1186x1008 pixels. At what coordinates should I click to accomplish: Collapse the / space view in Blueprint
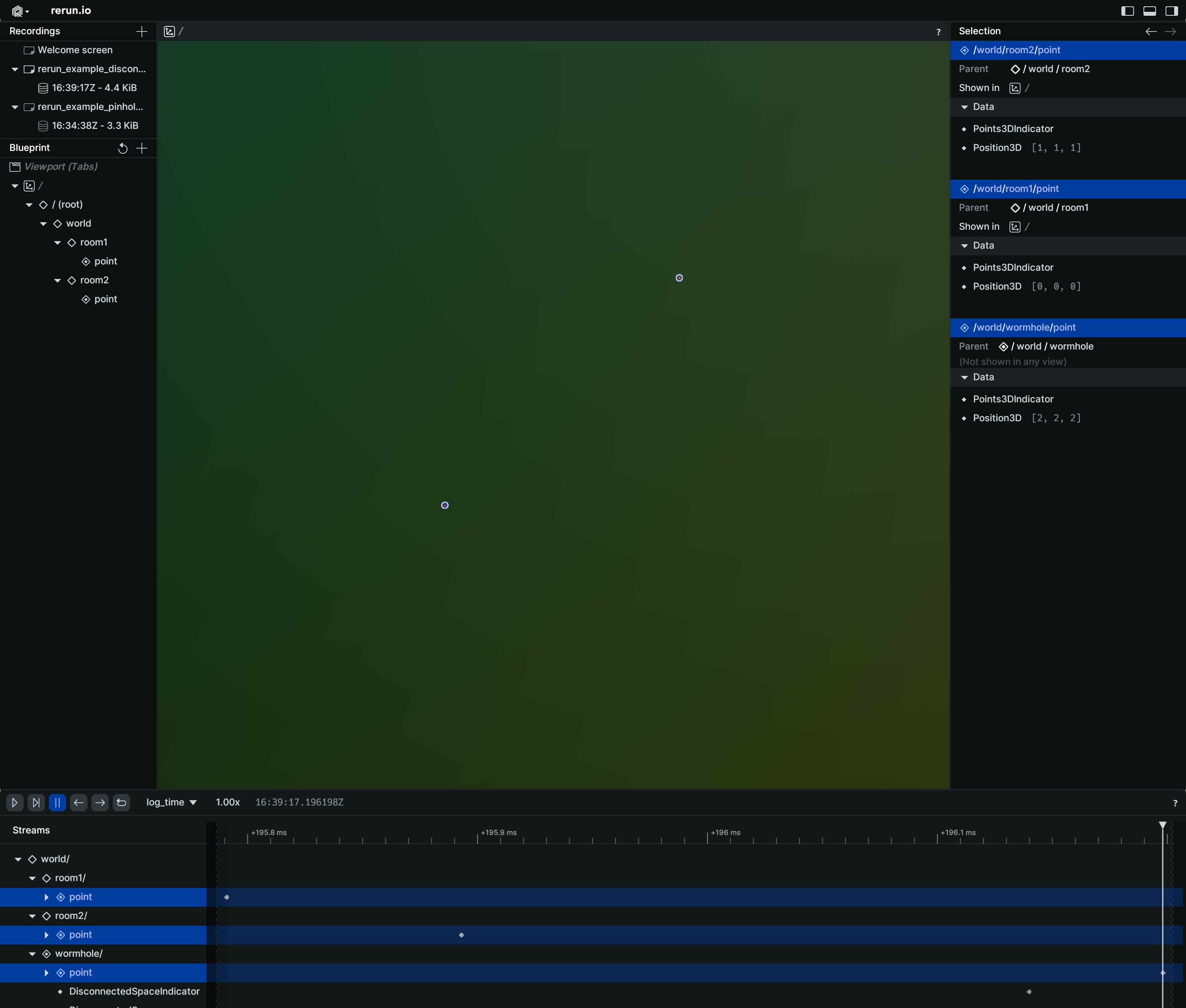click(15, 186)
